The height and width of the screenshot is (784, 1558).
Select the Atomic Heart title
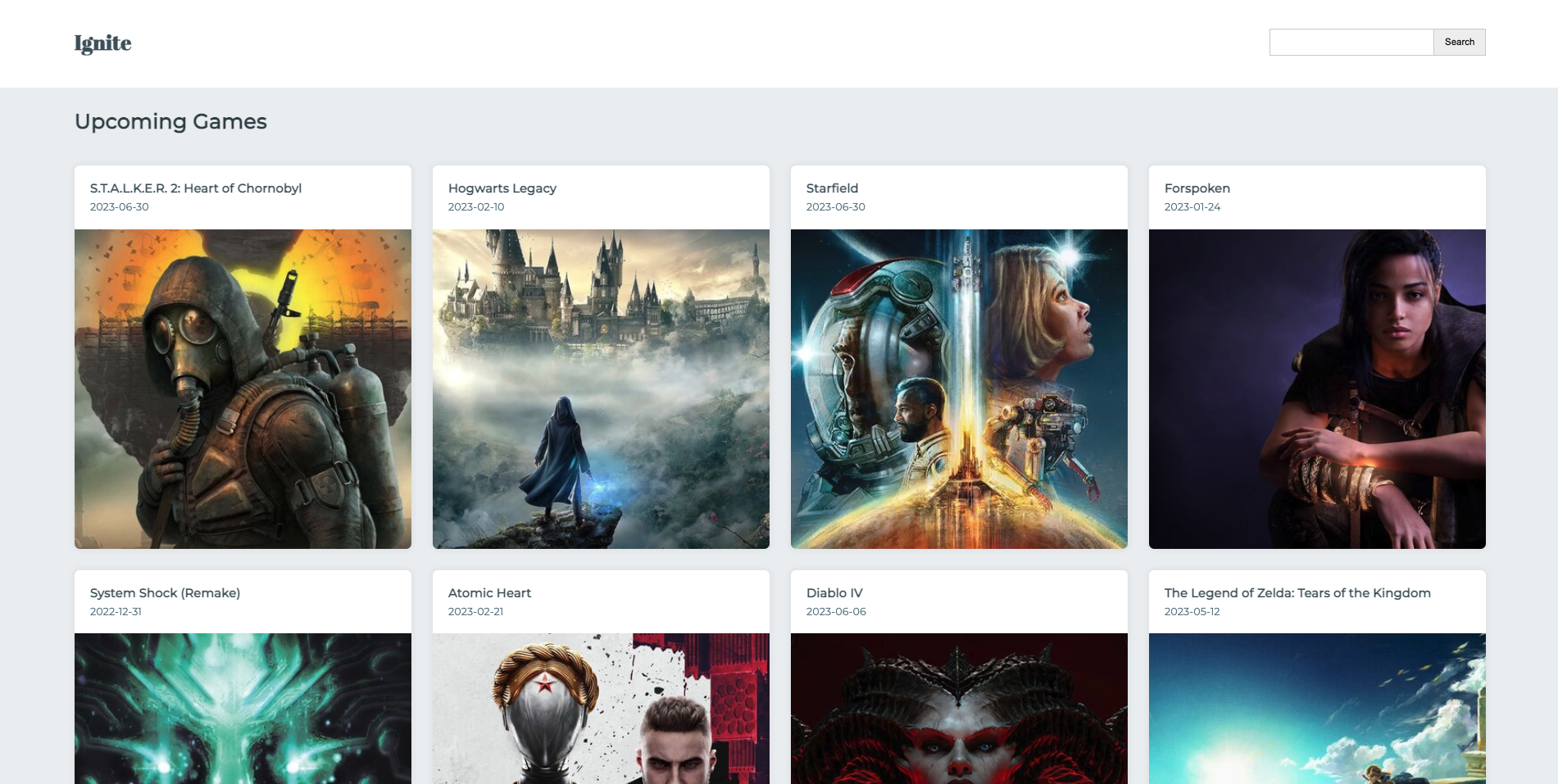pos(489,593)
